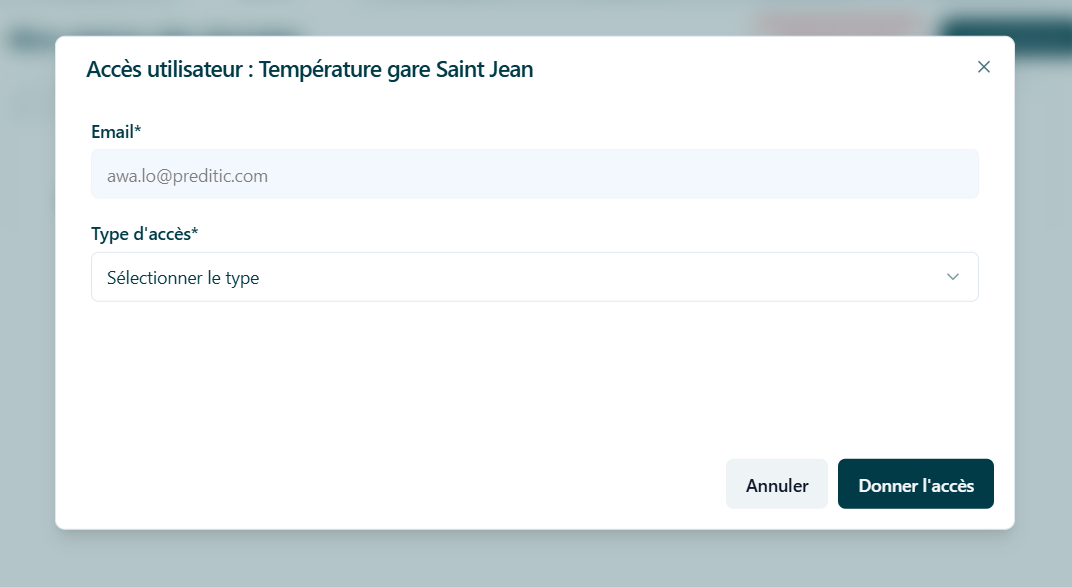Image resolution: width=1072 pixels, height=587 pixels.
Task: Confirm with the Donner l'accès button
Action: (x=915, y=484)
